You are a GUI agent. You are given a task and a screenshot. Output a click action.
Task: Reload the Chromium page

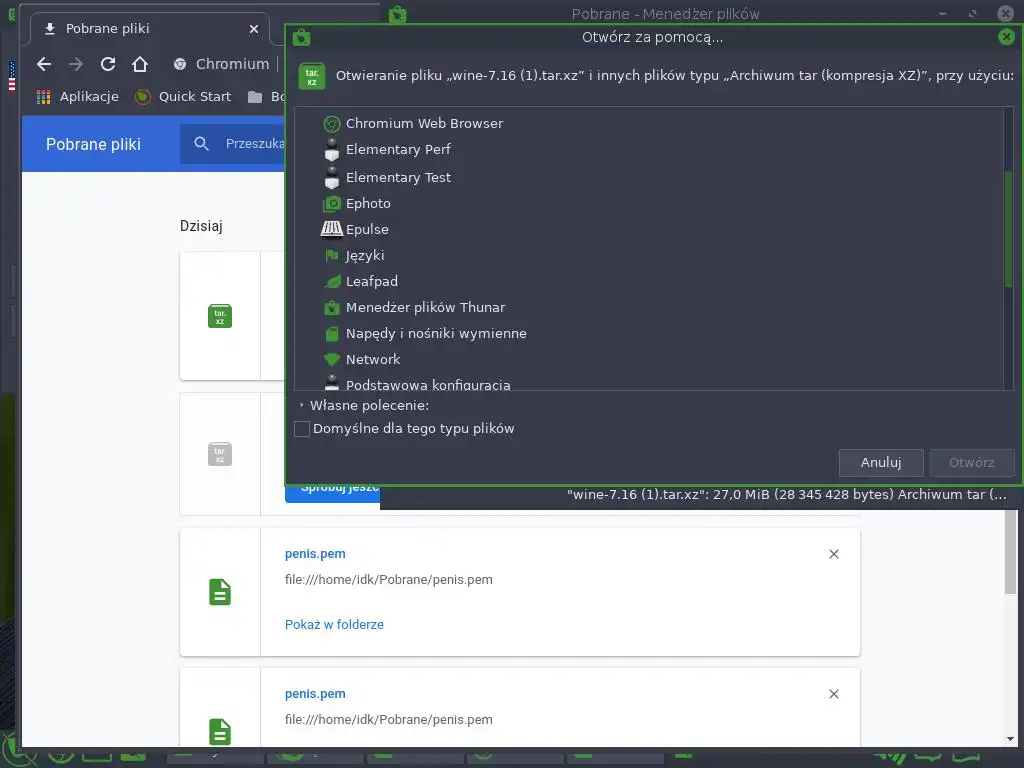[x=108, y=64]
